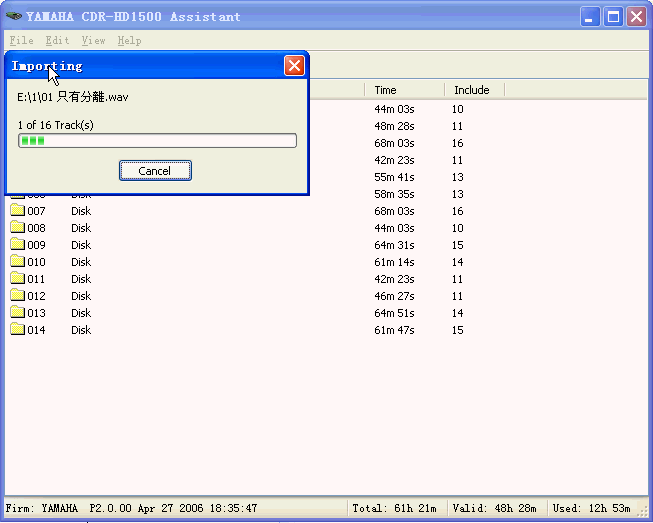Select the disk name 010
Viewport: 653px width, 523px height.
click(36, 262)
